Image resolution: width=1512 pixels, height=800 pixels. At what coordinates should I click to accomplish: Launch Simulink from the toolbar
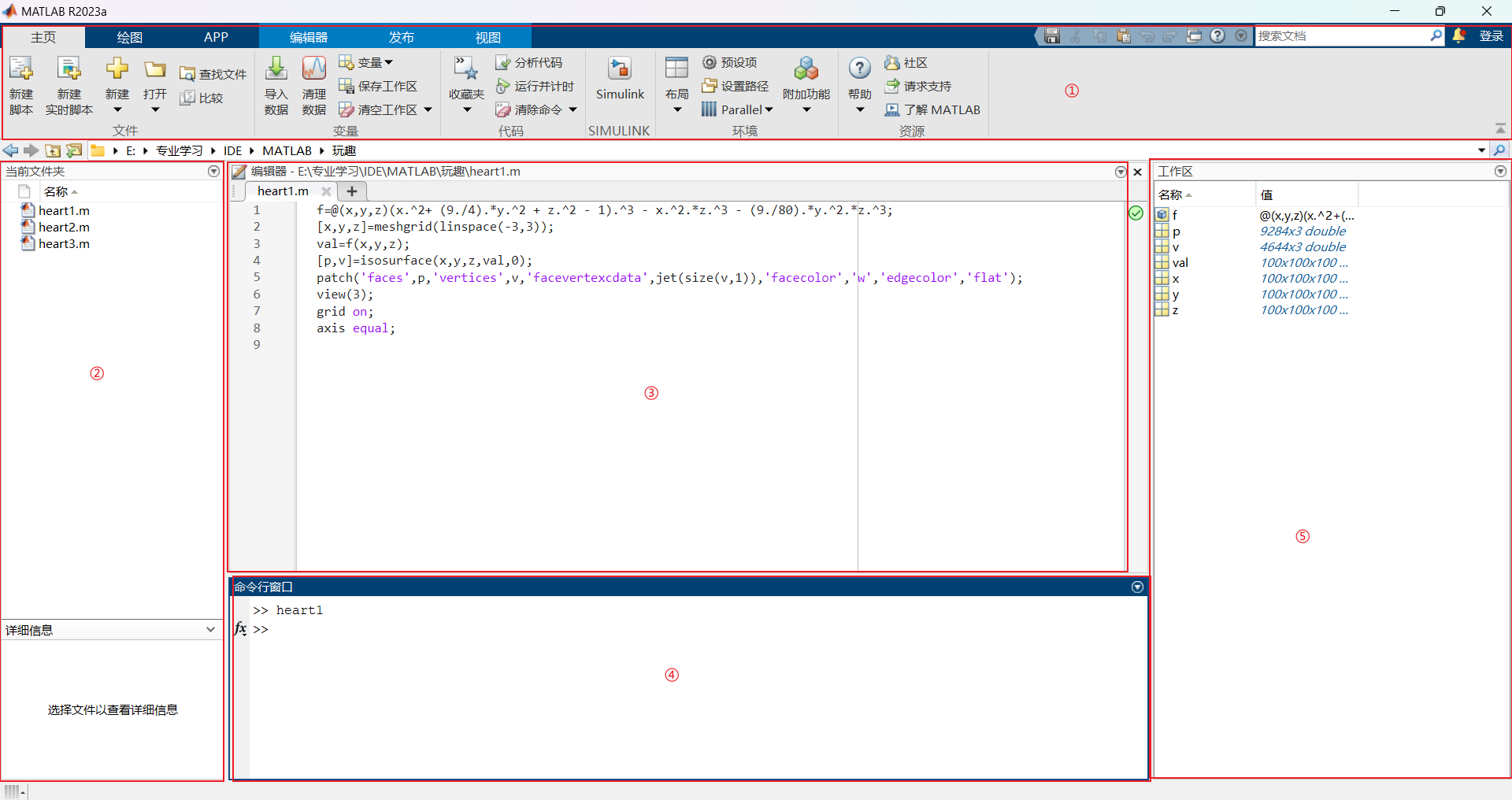click(x=620, y=78)
